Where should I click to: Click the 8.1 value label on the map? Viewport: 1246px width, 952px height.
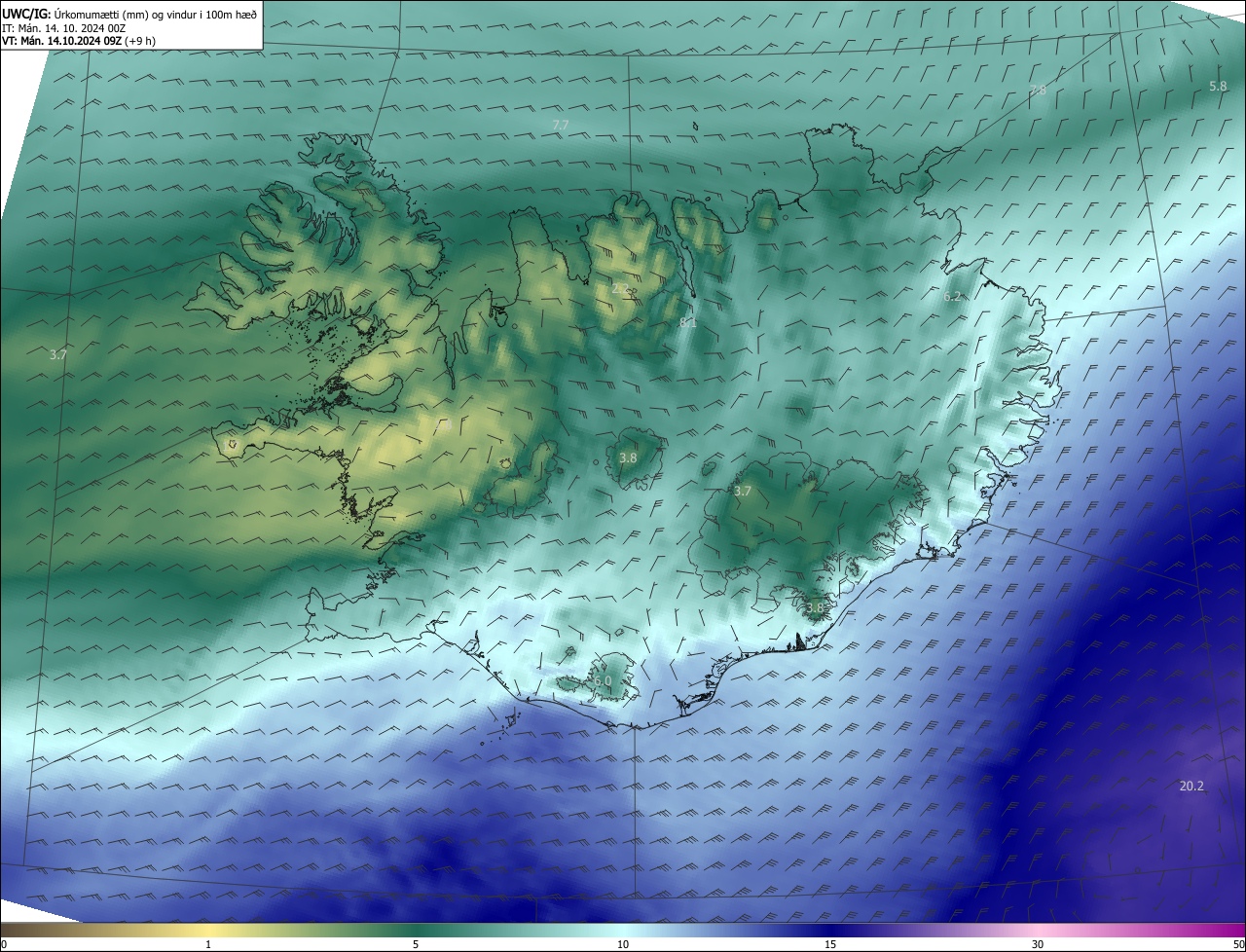[687, 322]
